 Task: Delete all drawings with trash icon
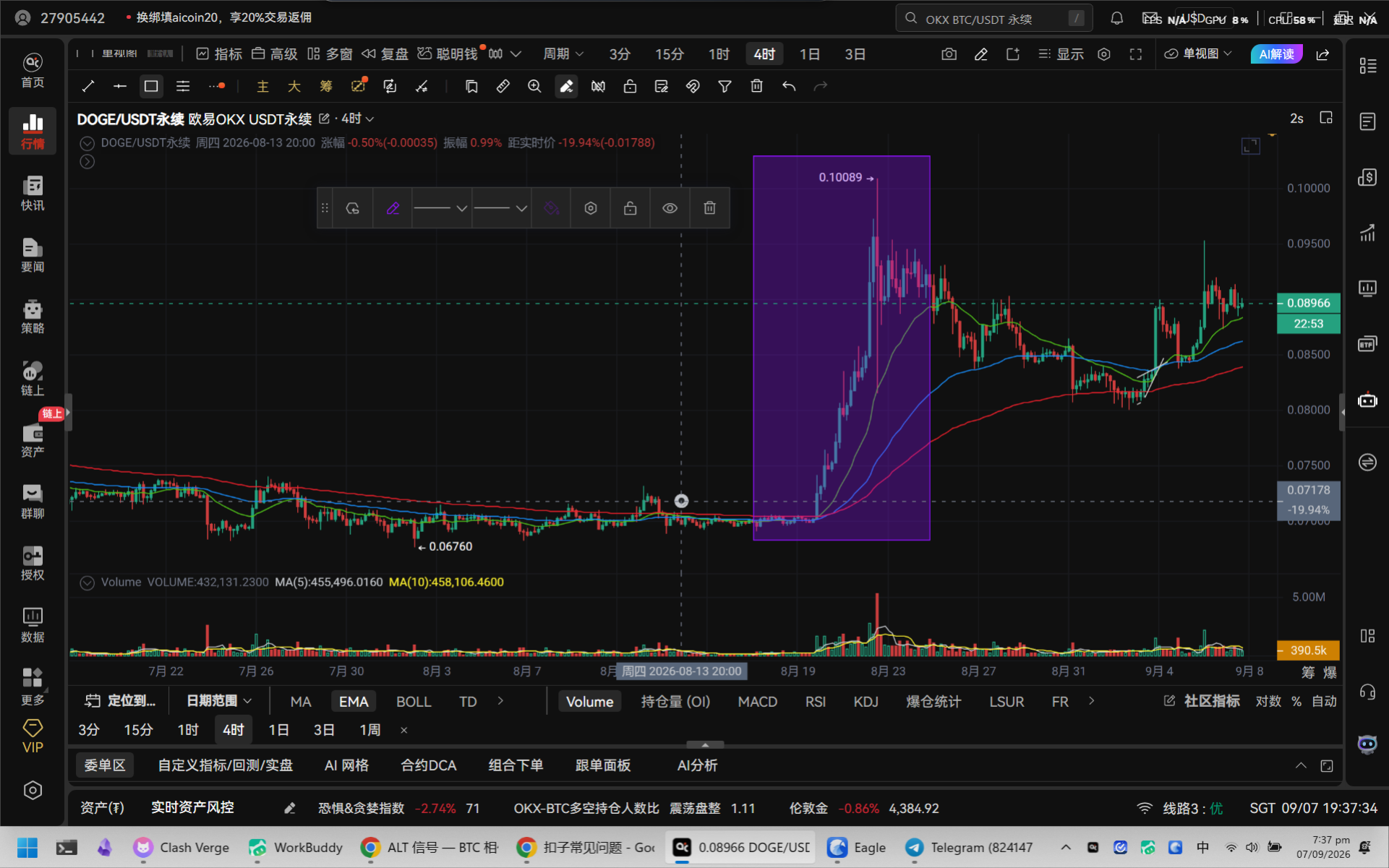756,87
